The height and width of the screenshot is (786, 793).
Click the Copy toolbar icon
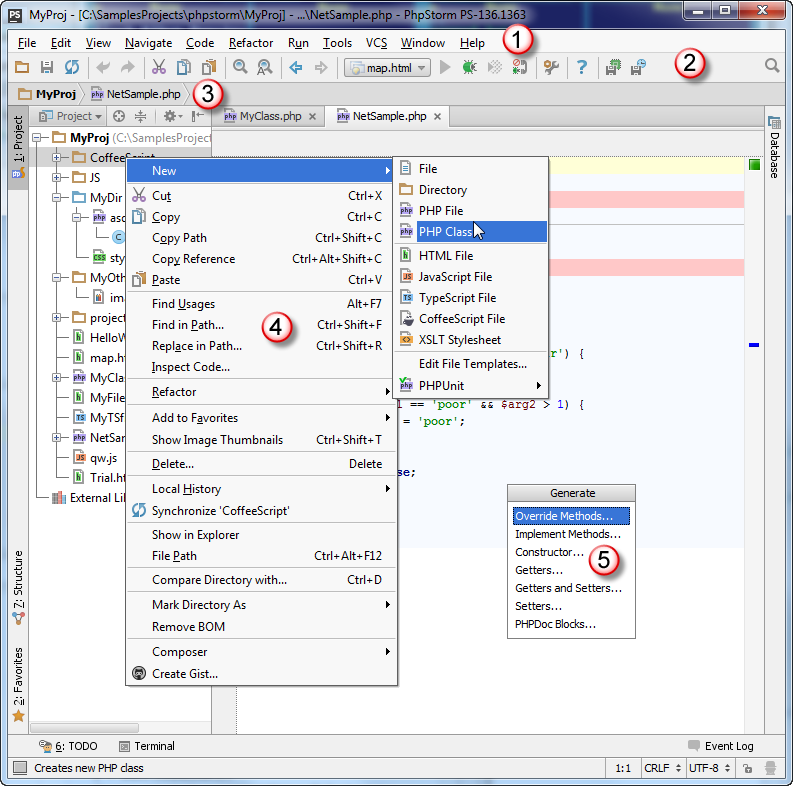(184, 67)
